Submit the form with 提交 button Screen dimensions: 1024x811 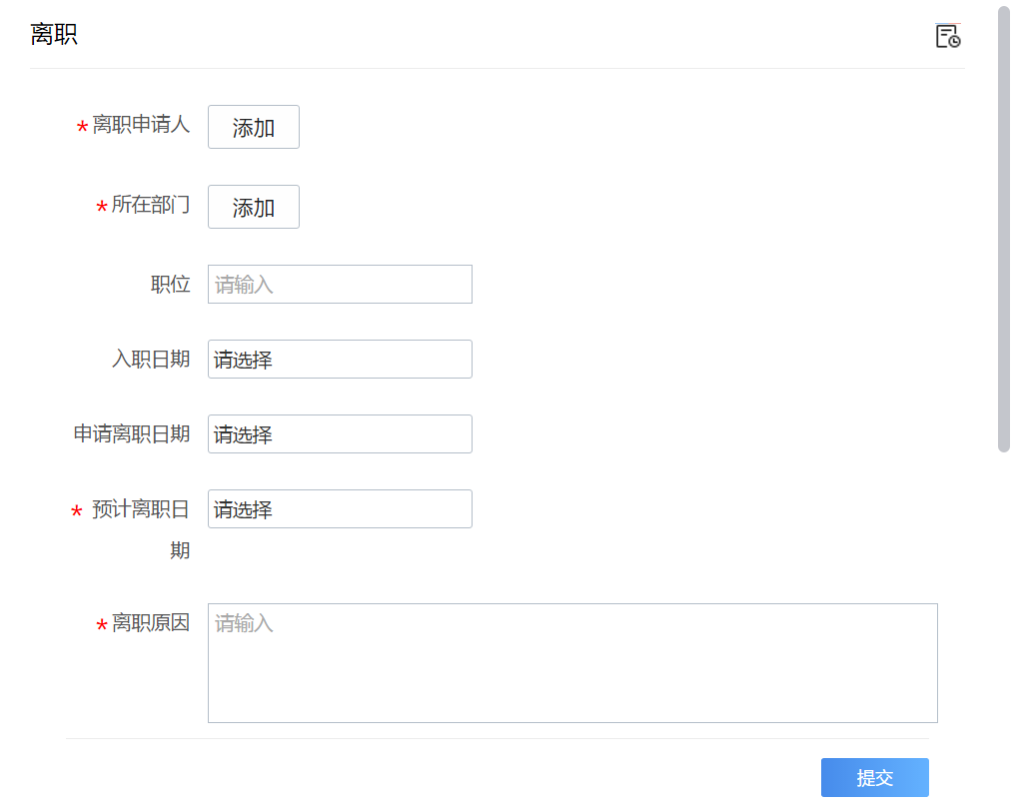pos(874,777)
